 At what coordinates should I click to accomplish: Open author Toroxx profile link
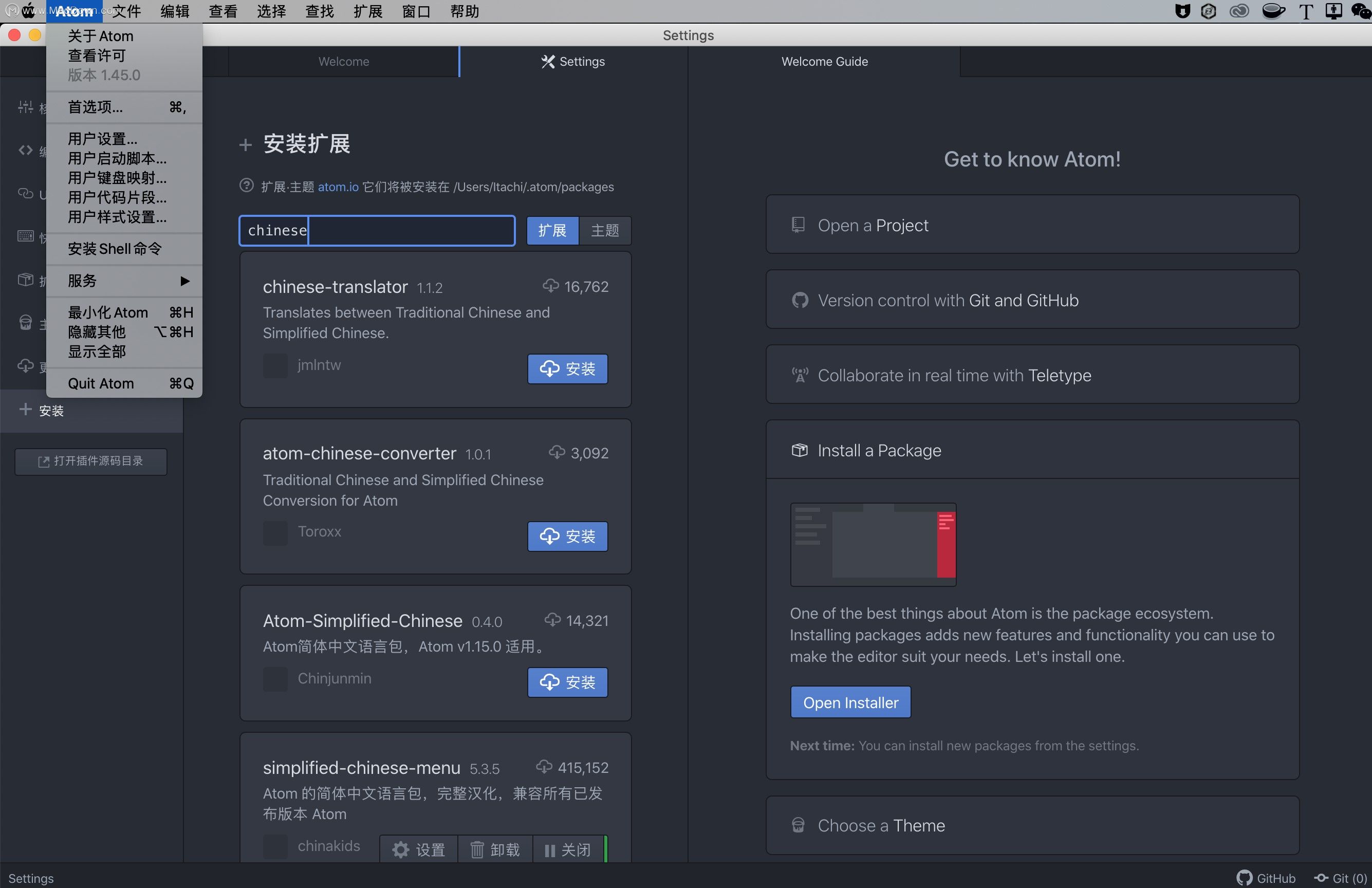tap(320, 531)
